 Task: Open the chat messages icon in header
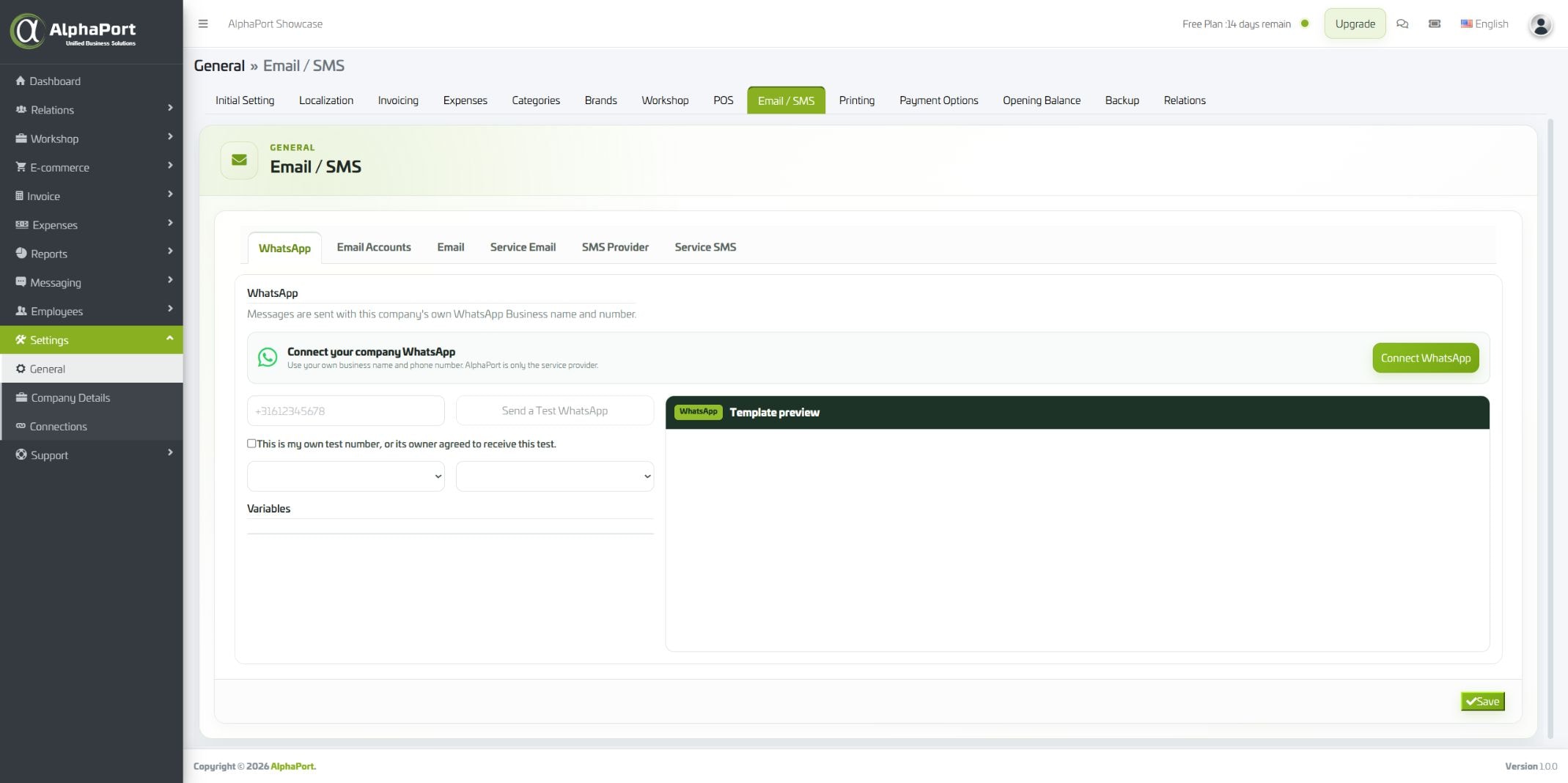point(1402,23)
